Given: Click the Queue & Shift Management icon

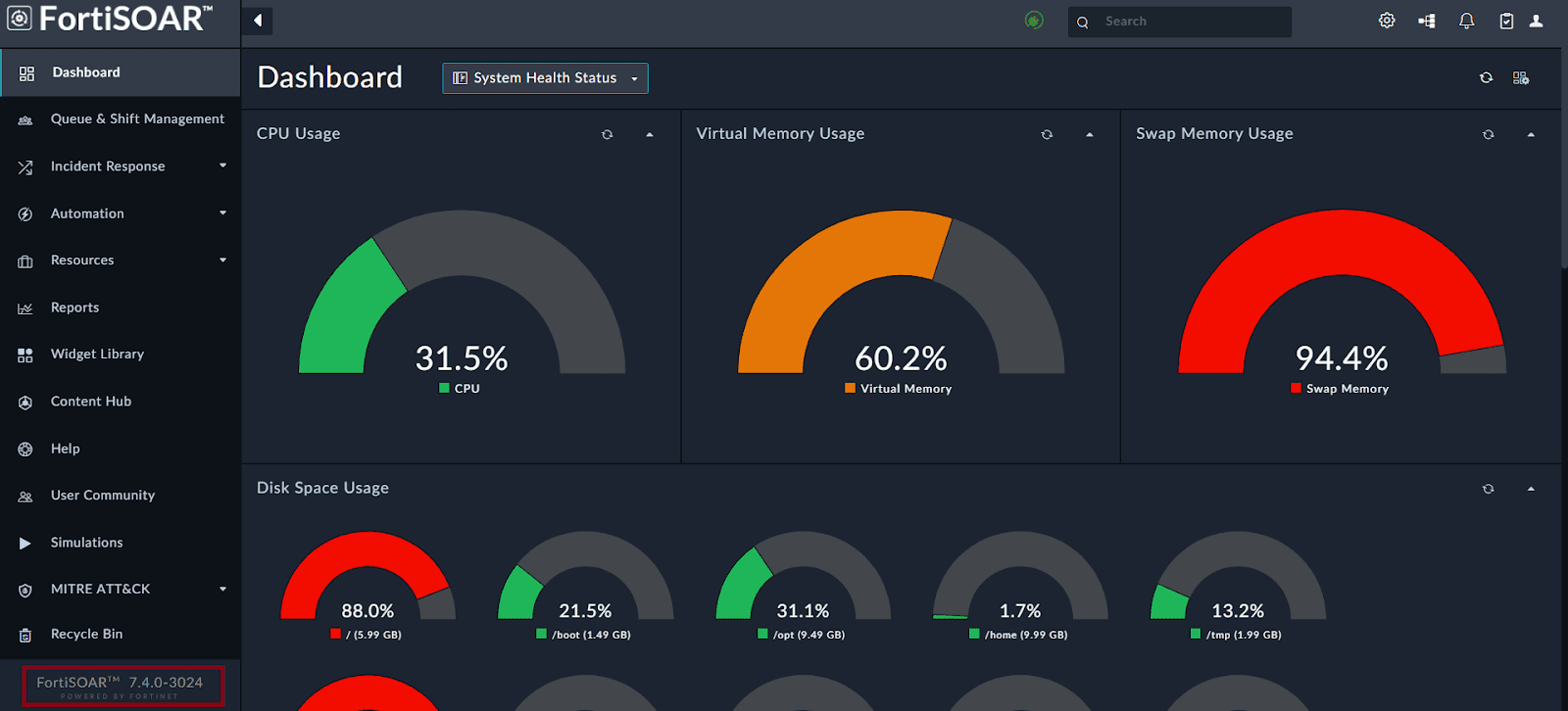Looking at the screenshot, I should (x=25, y=119).
